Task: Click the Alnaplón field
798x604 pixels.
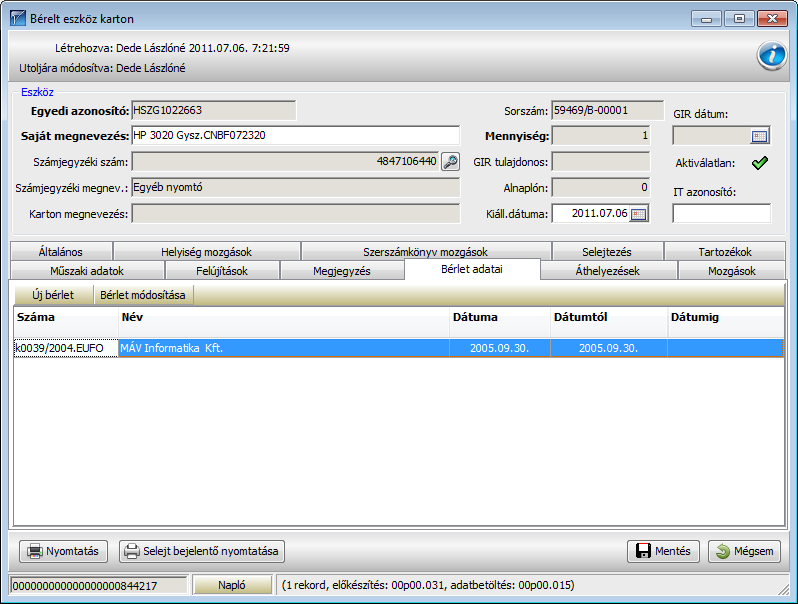Action: coord(601,188)
